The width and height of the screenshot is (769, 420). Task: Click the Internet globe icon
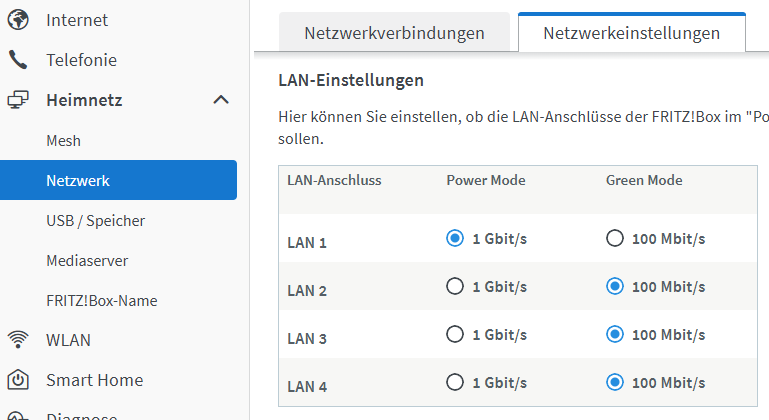click(x=18, y=20)
